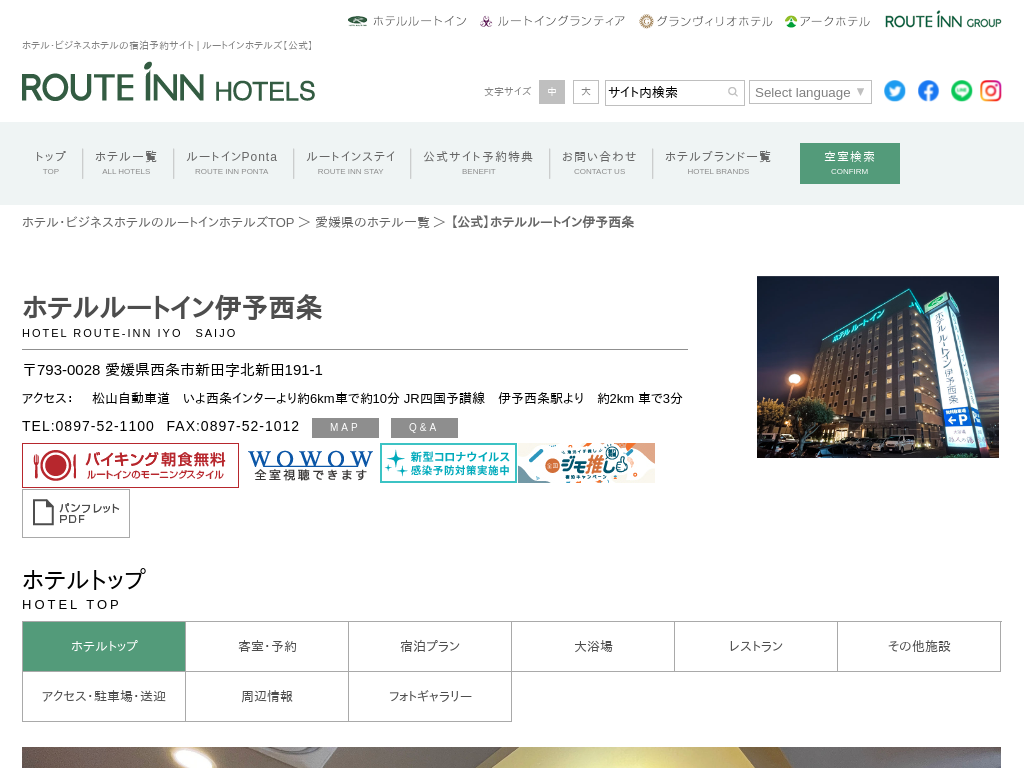
Task: Open ホテルルートイン brand link
Action: 408,21
